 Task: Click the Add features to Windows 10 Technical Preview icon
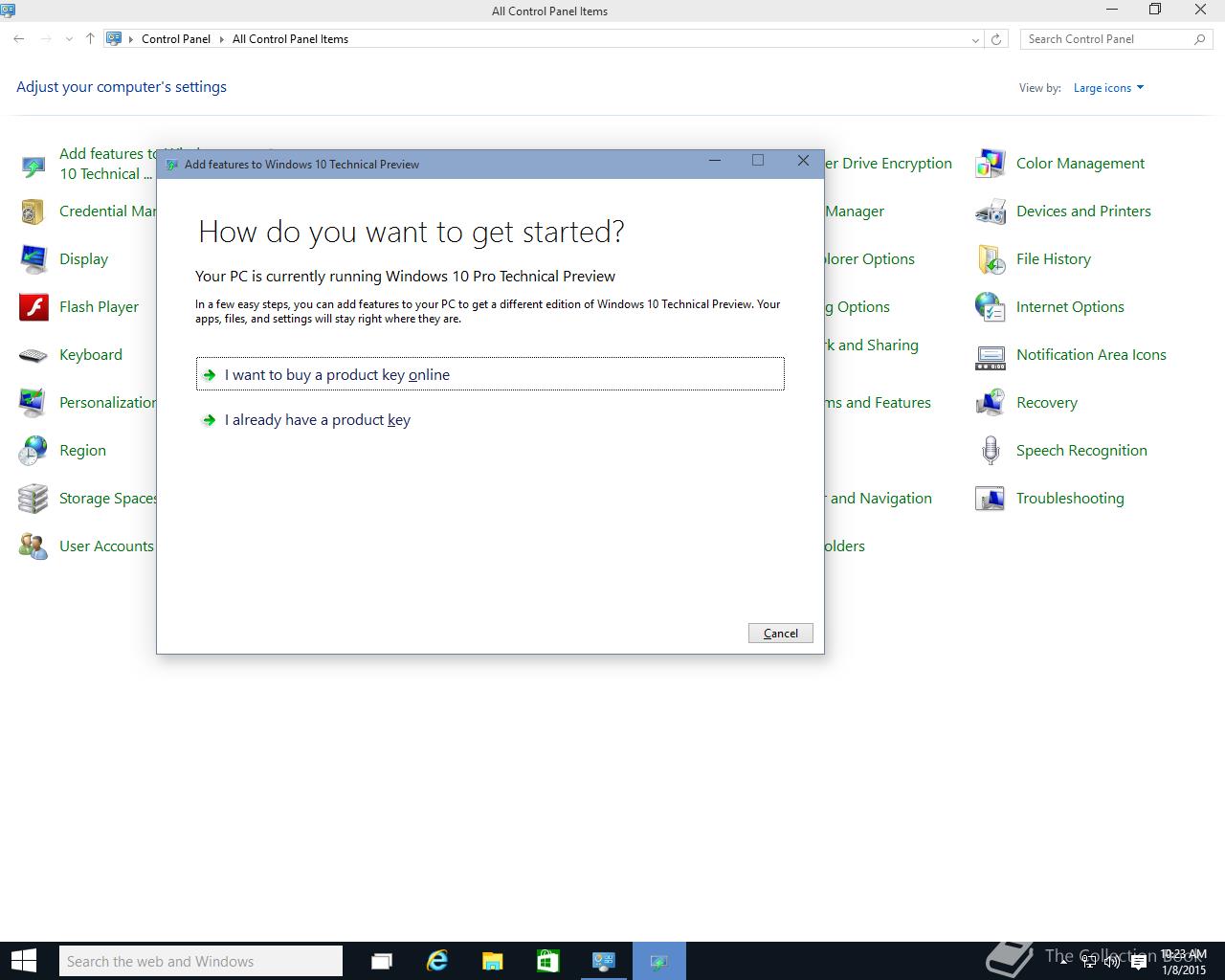pyautogui.click(x=33, y=165)
